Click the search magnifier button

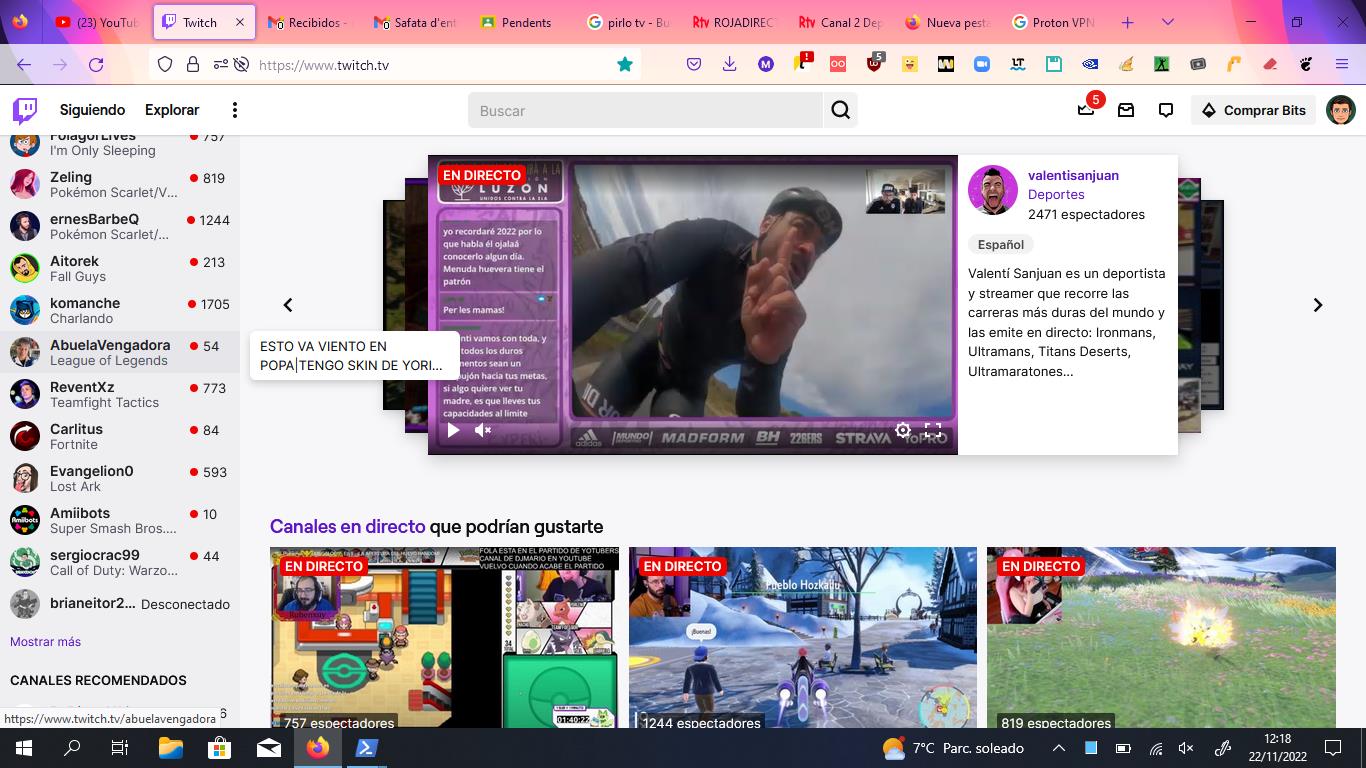841,110
